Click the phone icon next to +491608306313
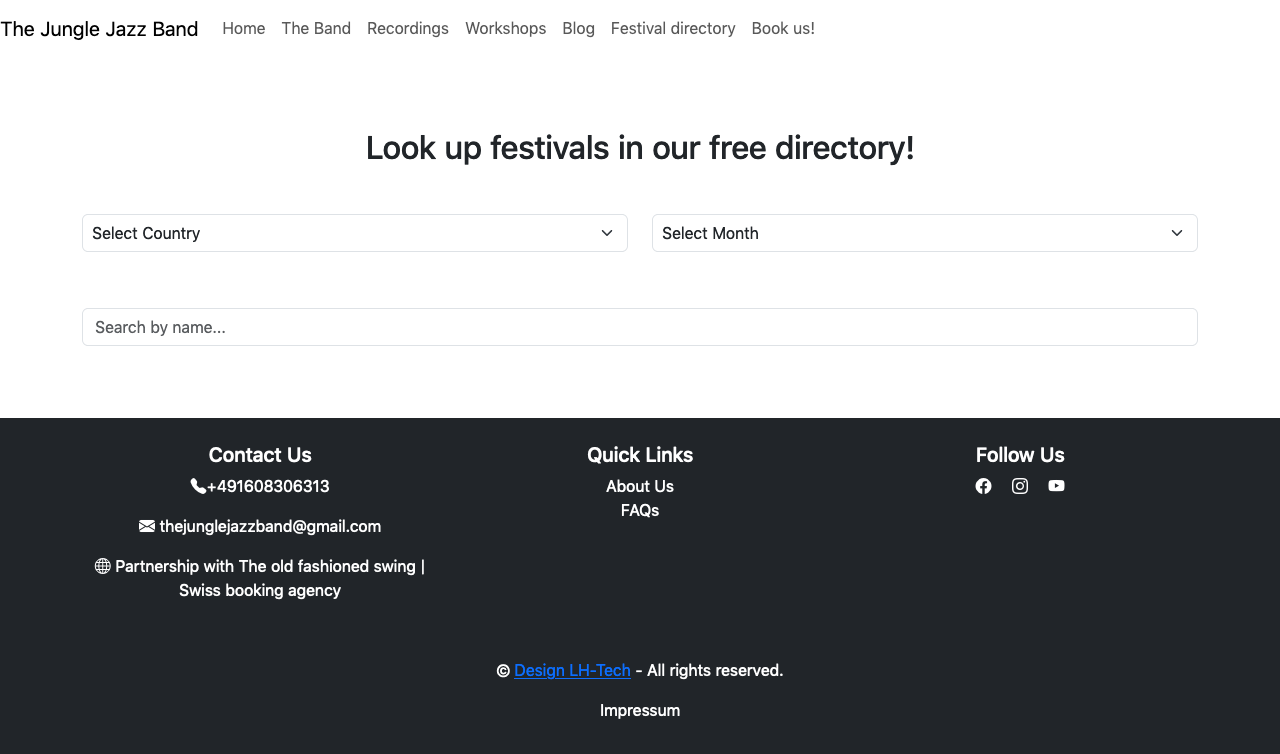The height and width of the screenshot is (754, 1280). 198,486
